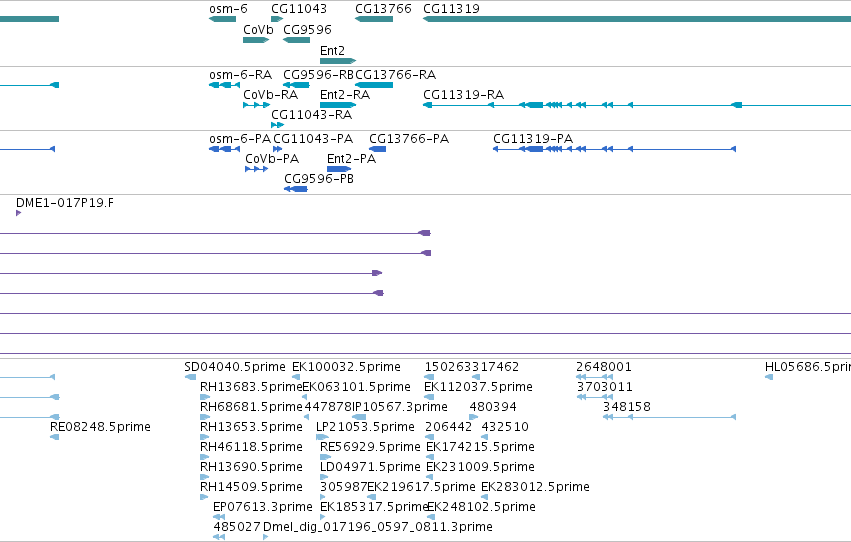Select the EK174215.5prime EST
This screenshot has width=851, height=542.
pyautogui.click(x=430, y=457)
